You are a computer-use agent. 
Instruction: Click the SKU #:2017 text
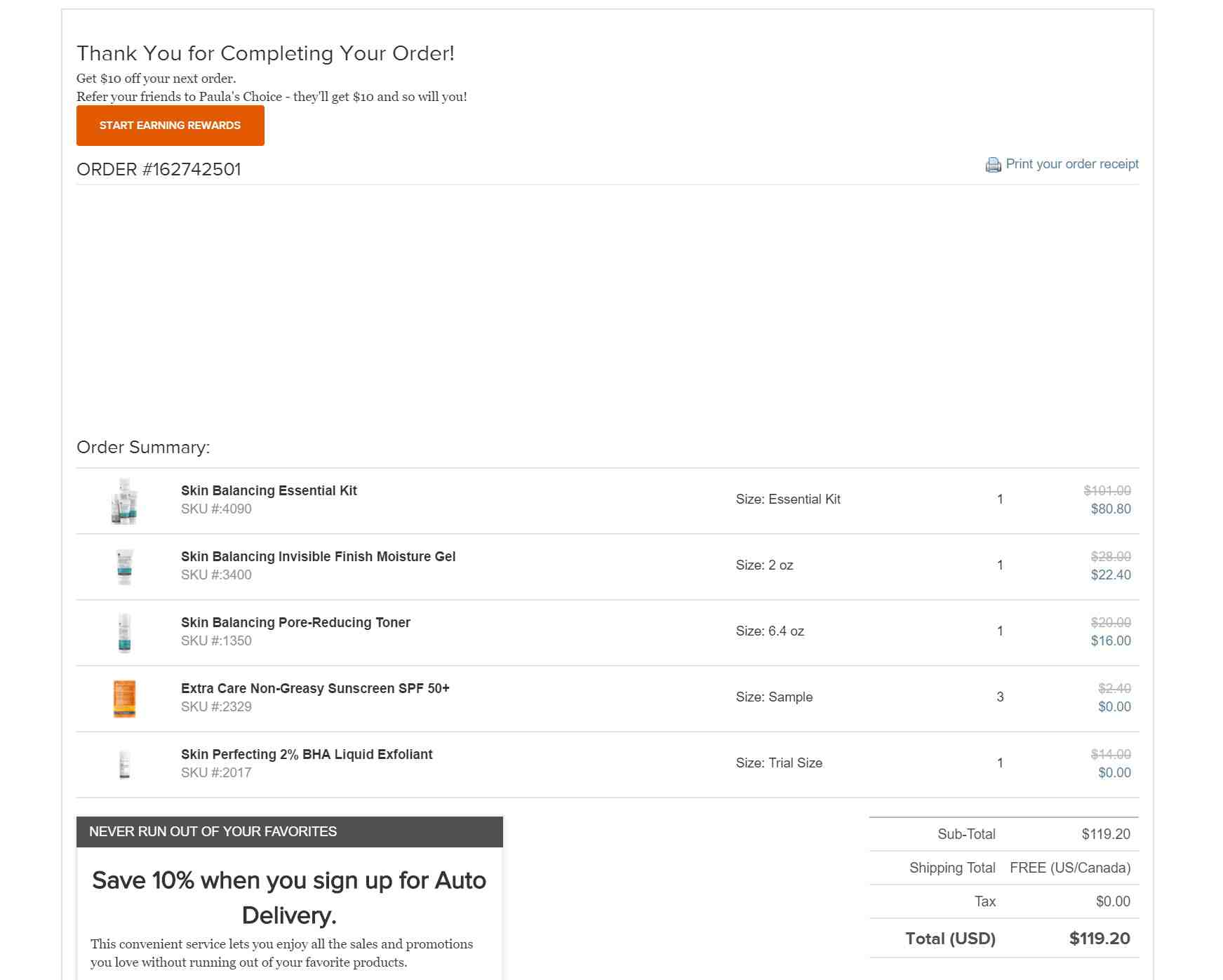[x=216, y=773]
